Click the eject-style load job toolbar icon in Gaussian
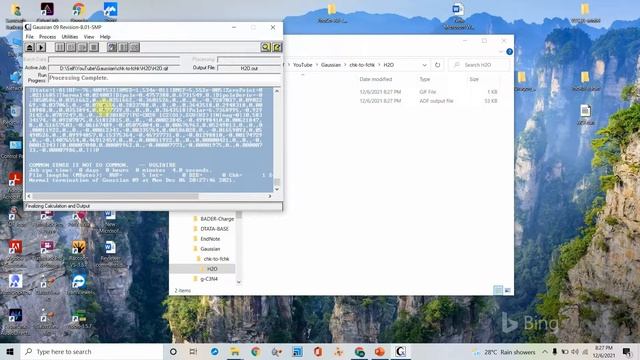 [30, 47]
